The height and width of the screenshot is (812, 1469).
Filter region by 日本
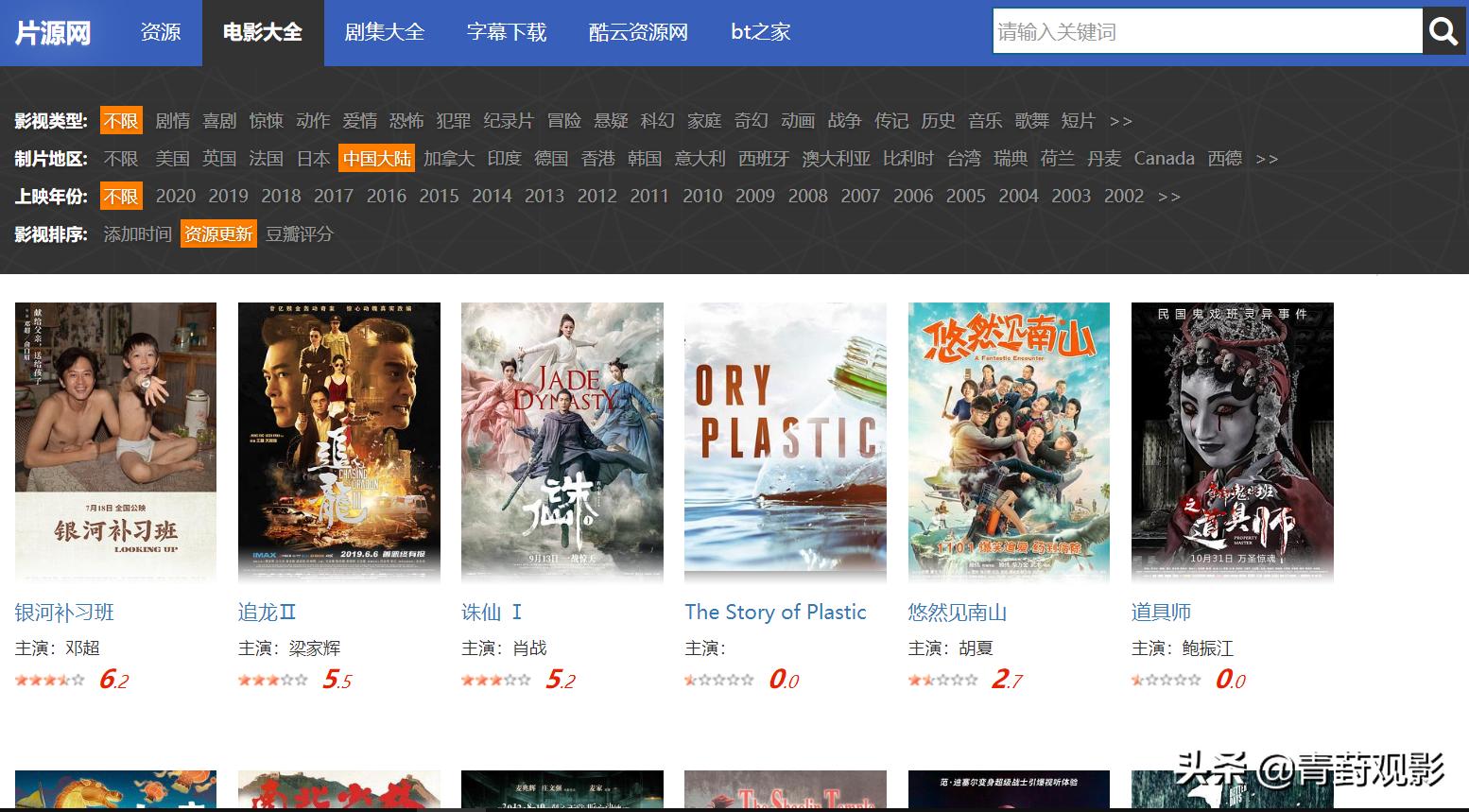point(313,159)
